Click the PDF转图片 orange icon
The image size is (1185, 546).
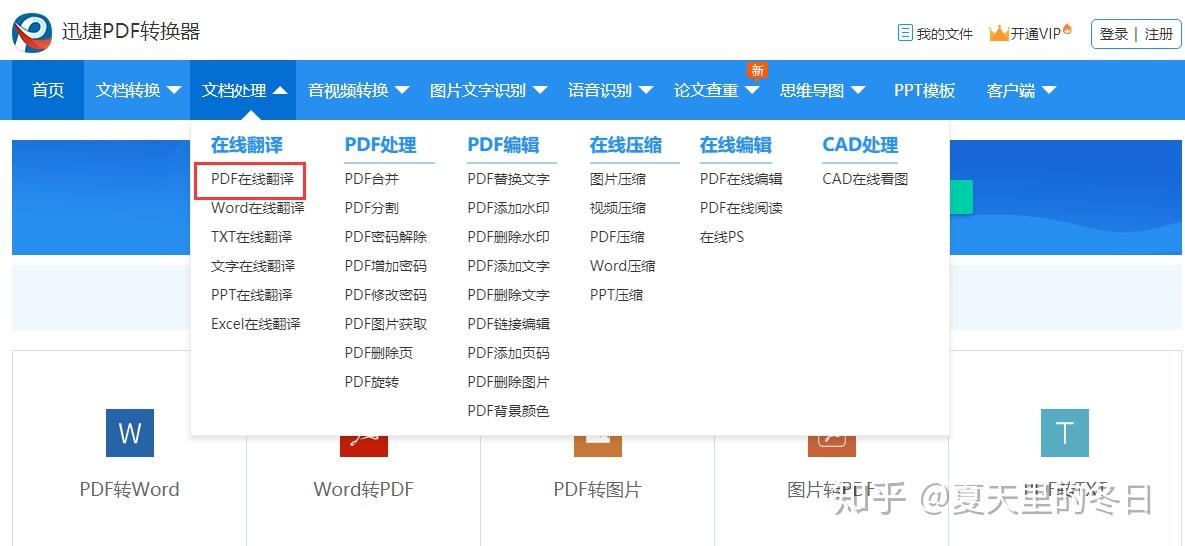pyautogui.click(x=598, y=445)
